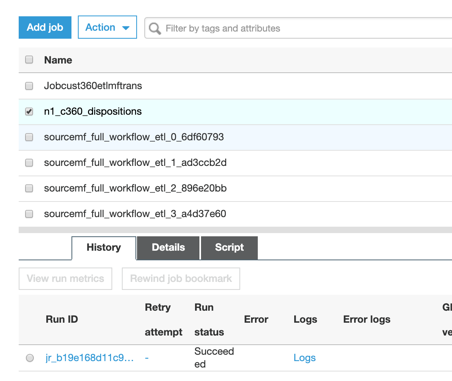Viewport: 452px width, 381px height.
Task: Click the Add job button
Action: coord(45,27)
